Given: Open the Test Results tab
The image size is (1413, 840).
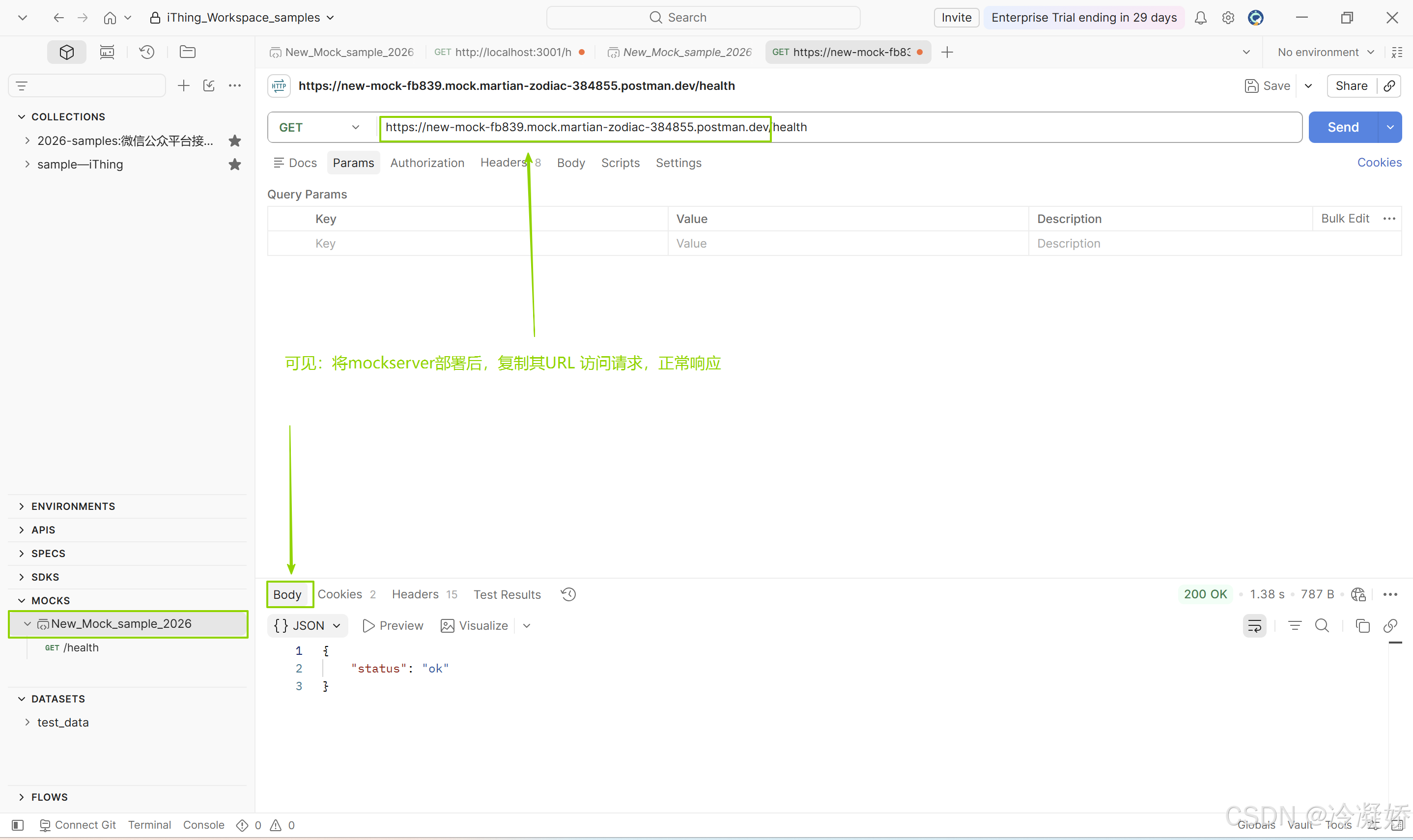Looking at the screenshot, I should coord(507,594).
